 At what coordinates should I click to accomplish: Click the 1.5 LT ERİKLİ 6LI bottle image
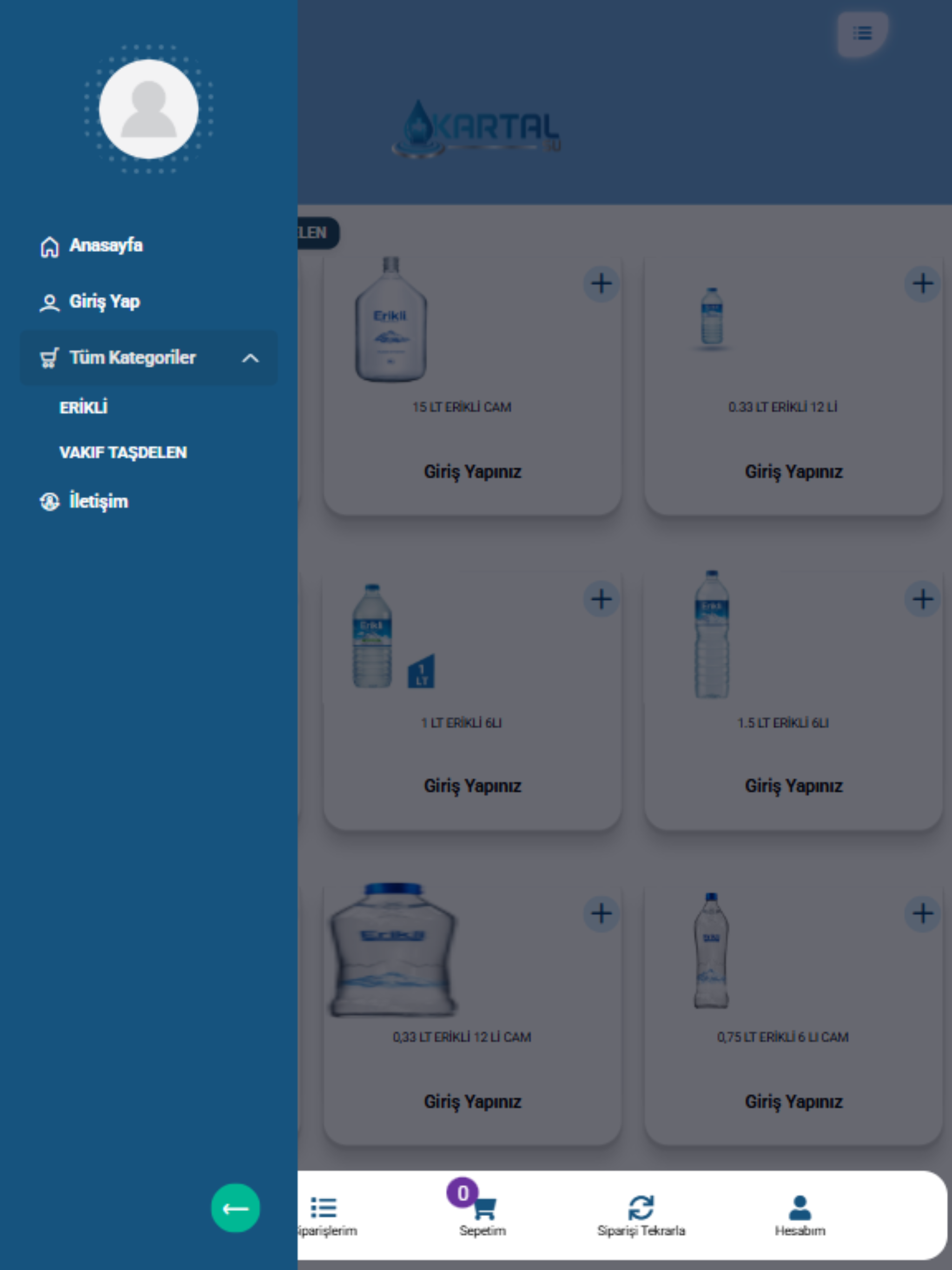[712, 635]
